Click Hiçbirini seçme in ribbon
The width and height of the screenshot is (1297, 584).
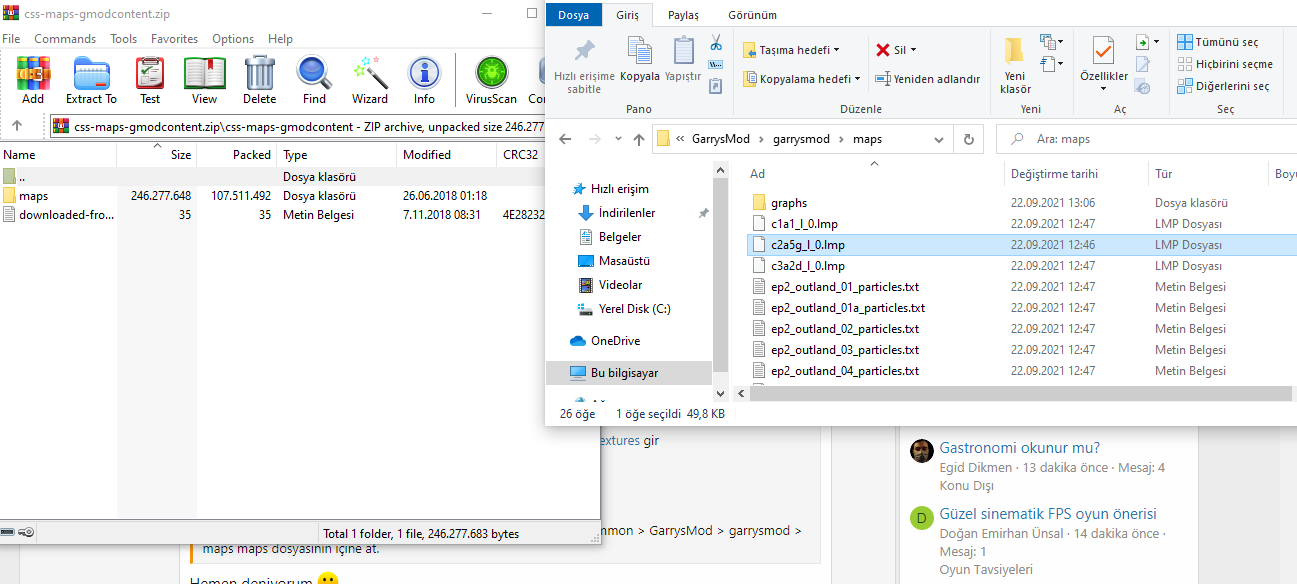[x=1225, y=64]
